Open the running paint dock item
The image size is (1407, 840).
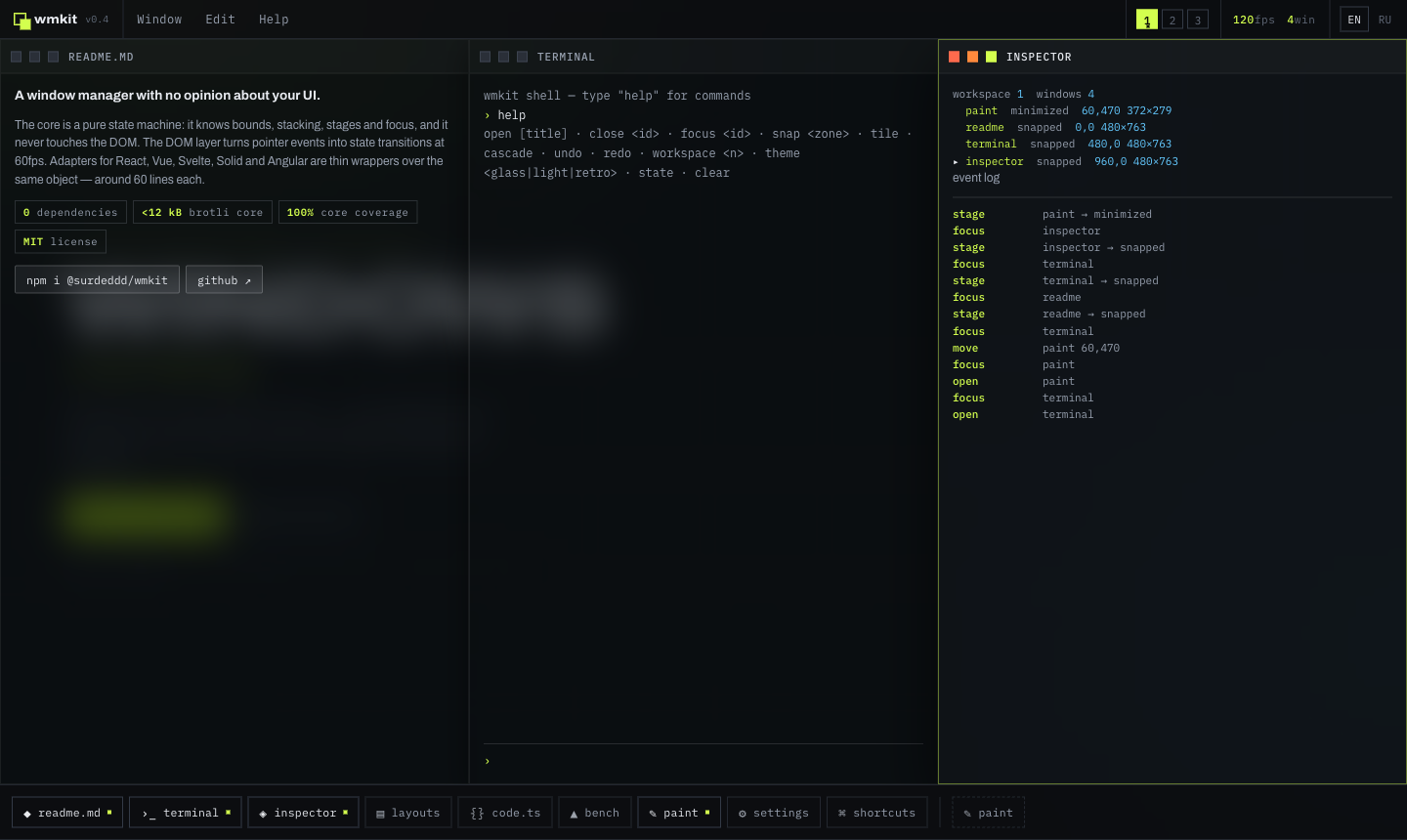680,813
